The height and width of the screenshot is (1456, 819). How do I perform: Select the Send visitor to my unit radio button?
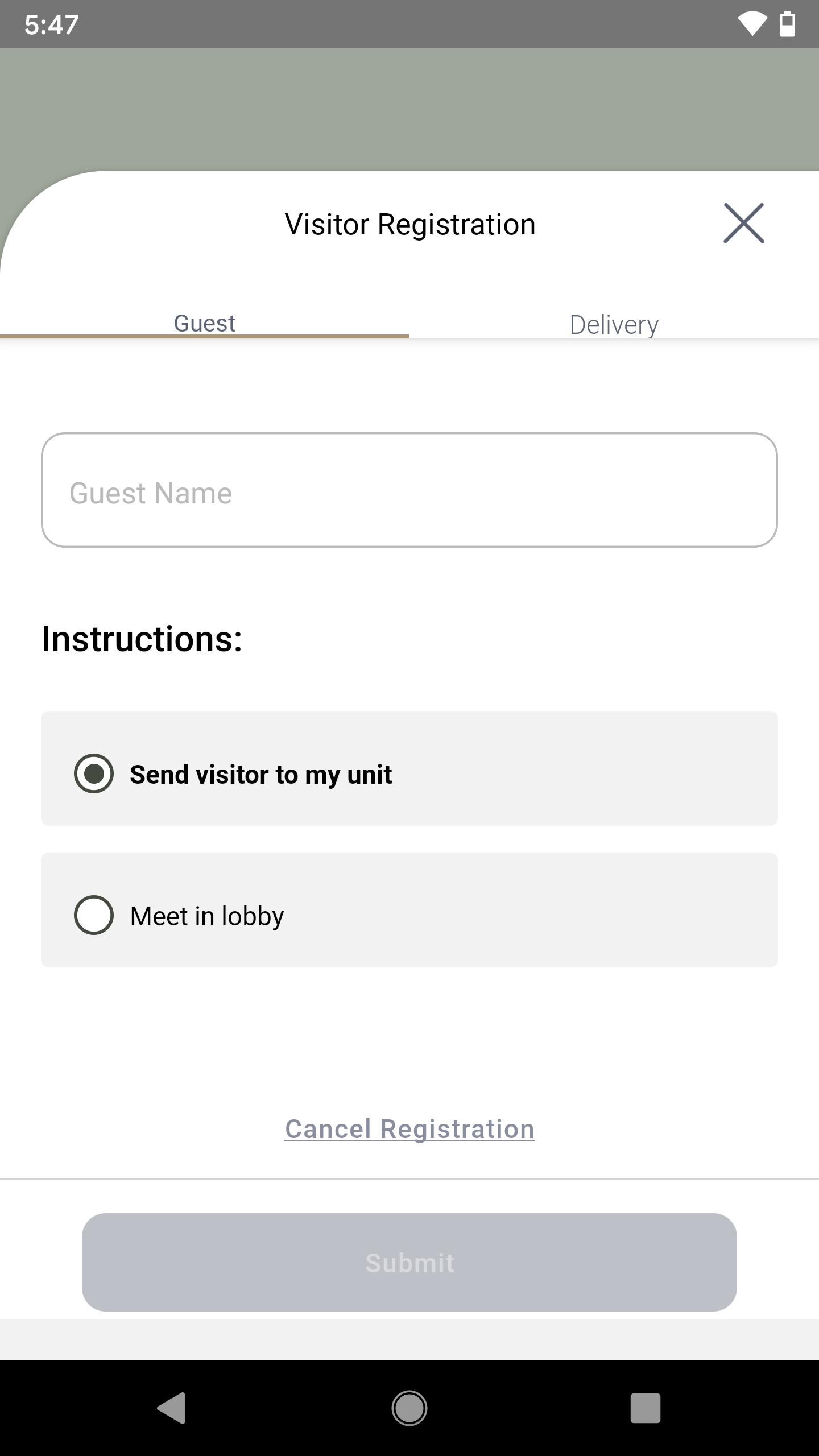point(94,773)
